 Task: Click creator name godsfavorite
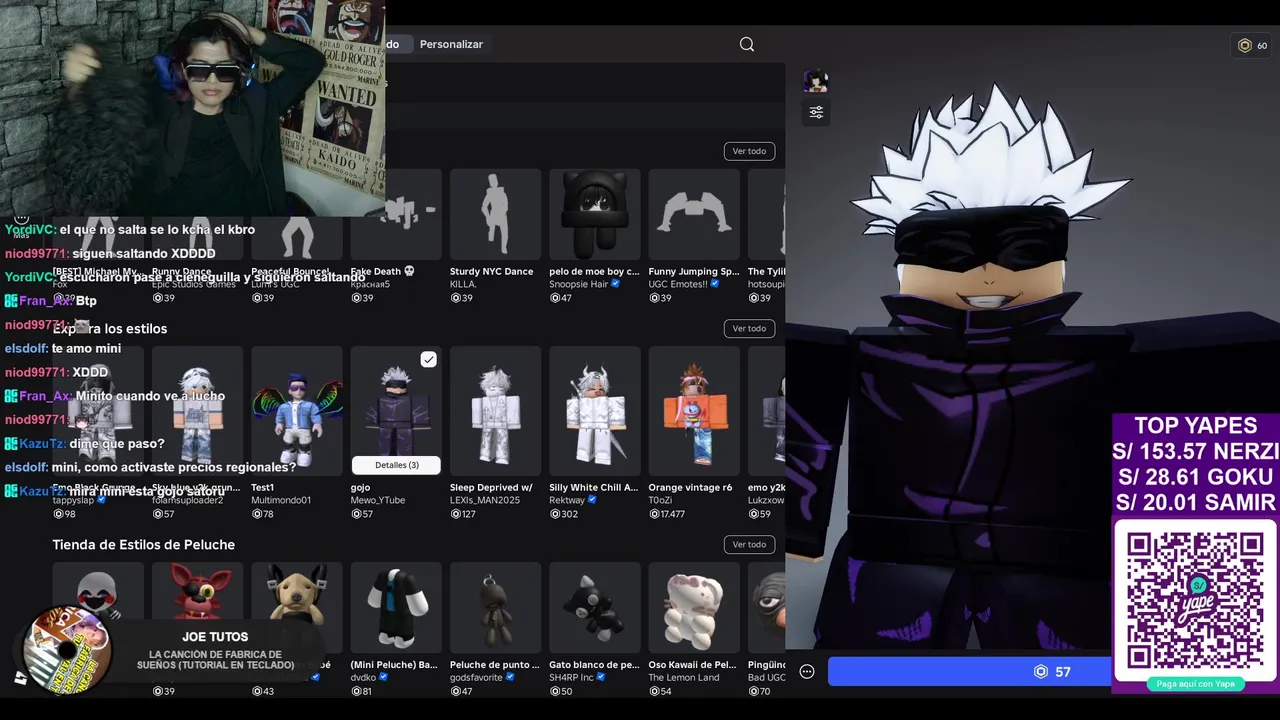click(x=477, y=677)
